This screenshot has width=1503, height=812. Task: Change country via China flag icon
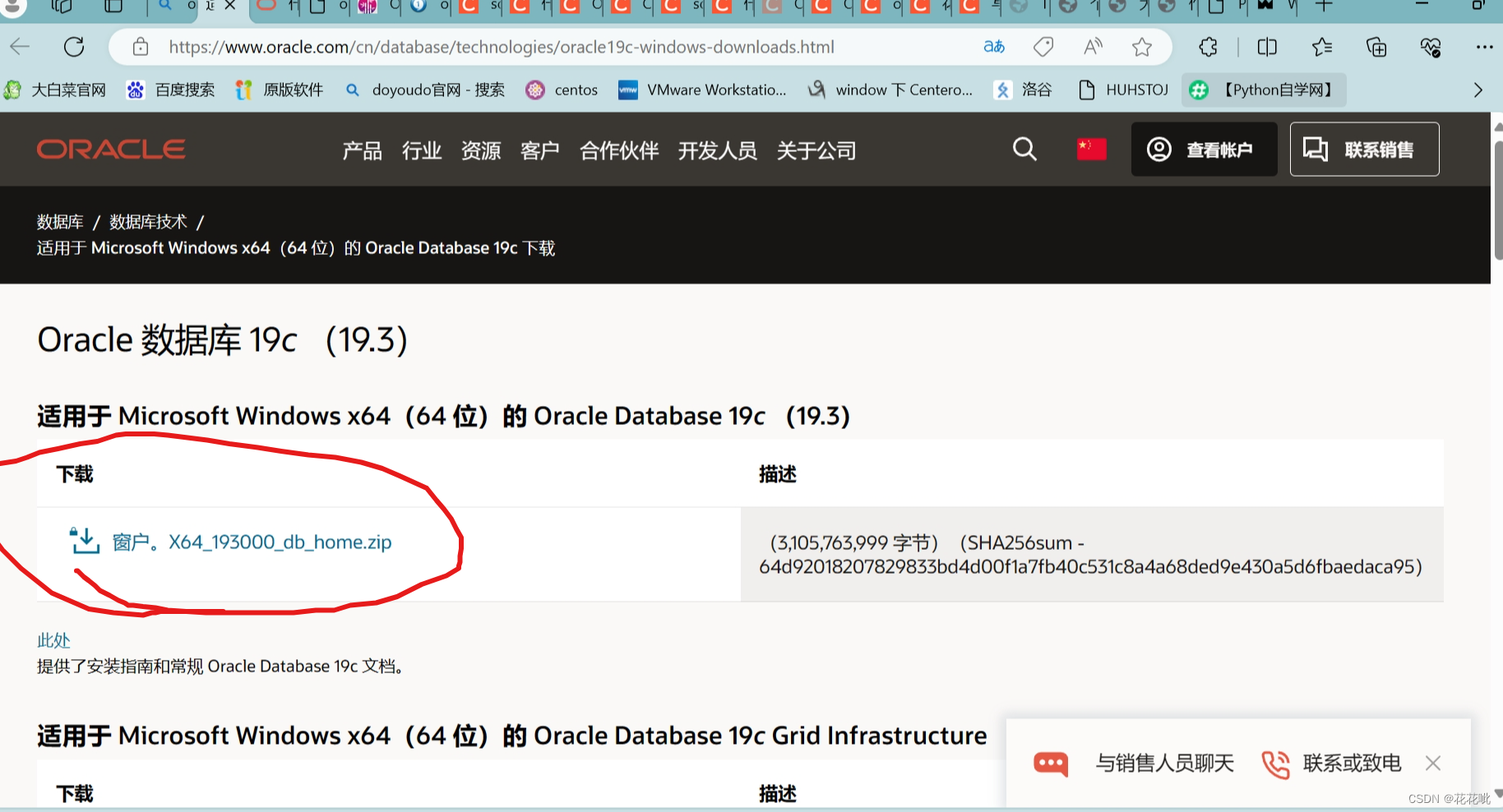click(x=1091, y=149)
